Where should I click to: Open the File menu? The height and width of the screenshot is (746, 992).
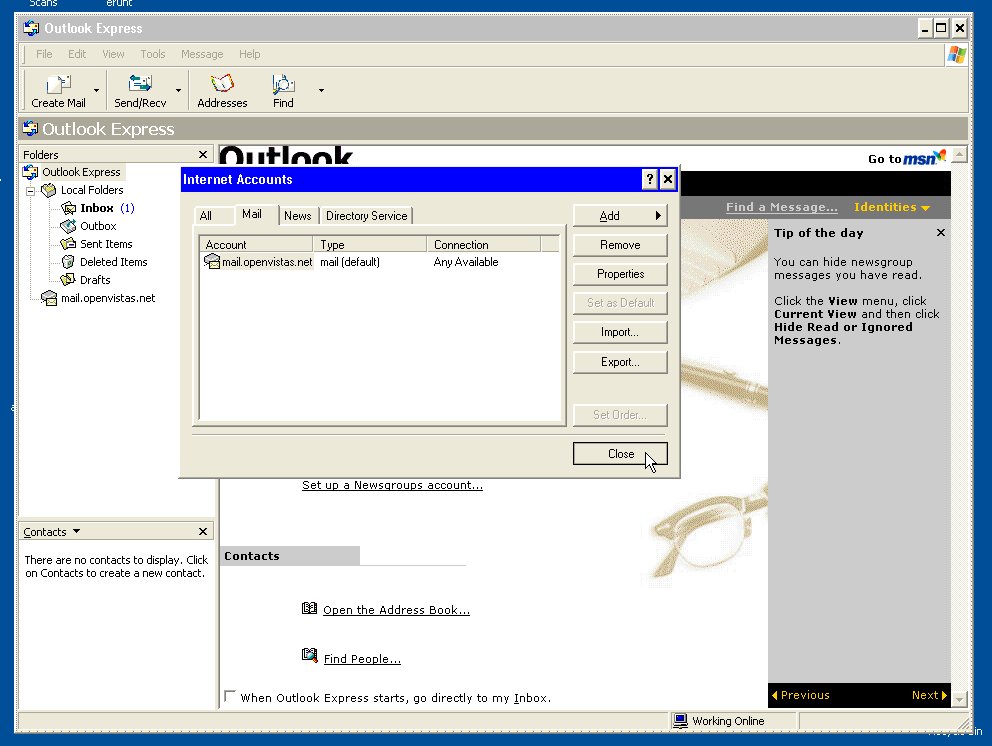point(44,54)
